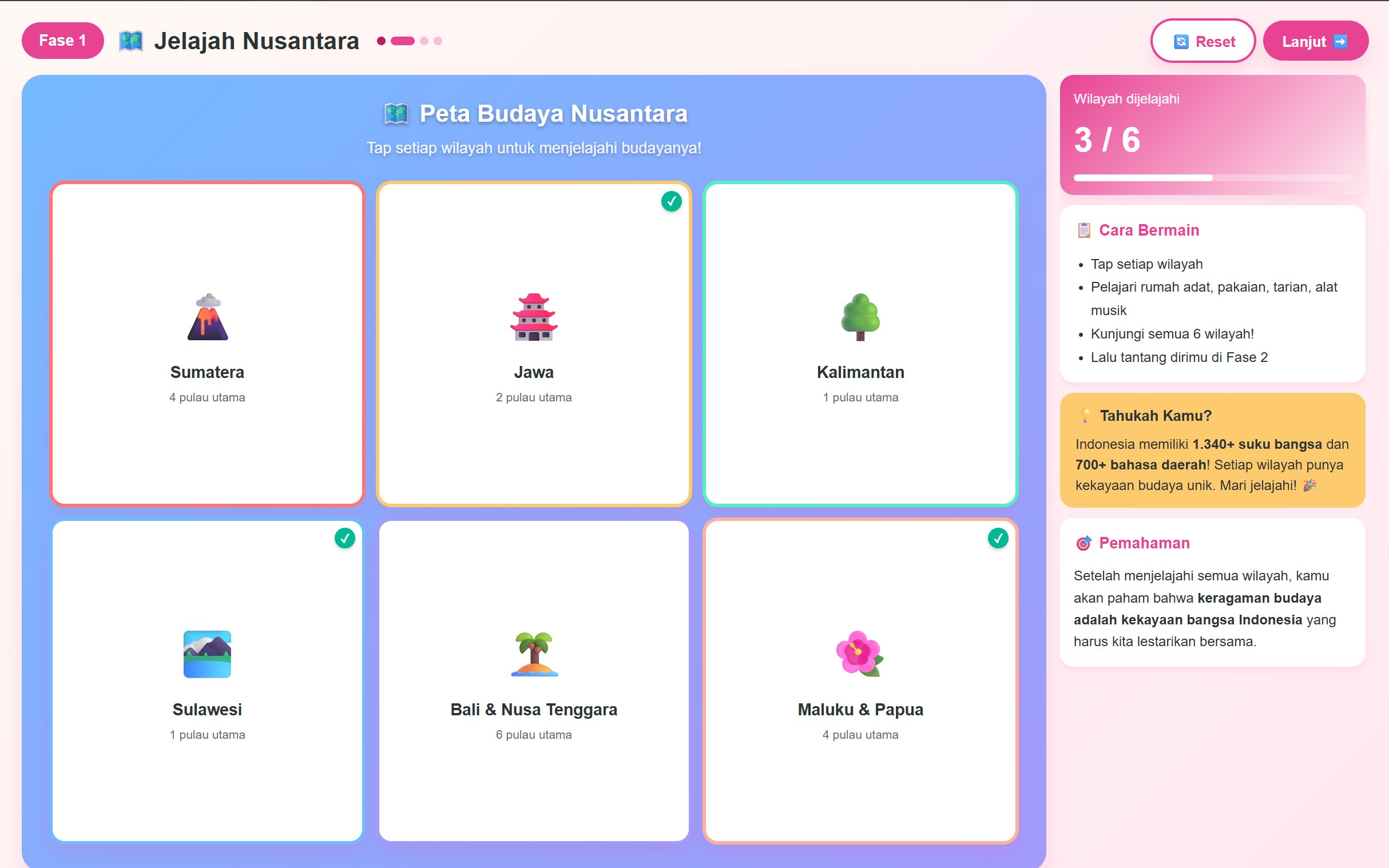The width and height of the screenshot is (1389, 868).
Task: Click the volcano icon on Sumatera card
Action: click(x=207, y=317)
